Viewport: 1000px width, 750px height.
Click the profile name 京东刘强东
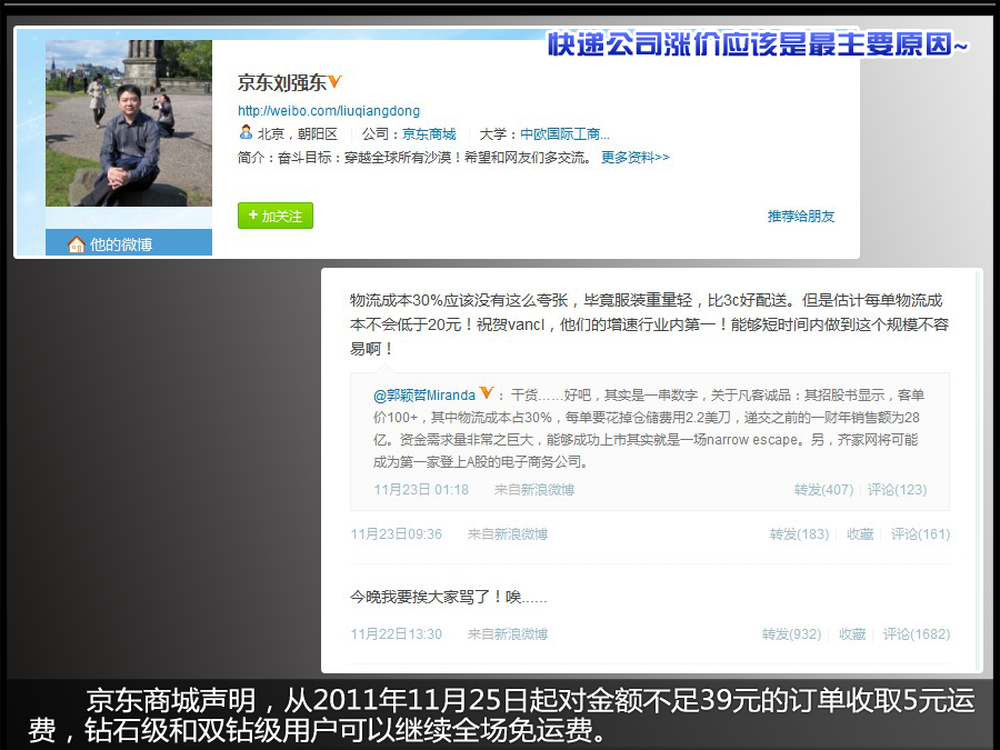pos(282,82)
